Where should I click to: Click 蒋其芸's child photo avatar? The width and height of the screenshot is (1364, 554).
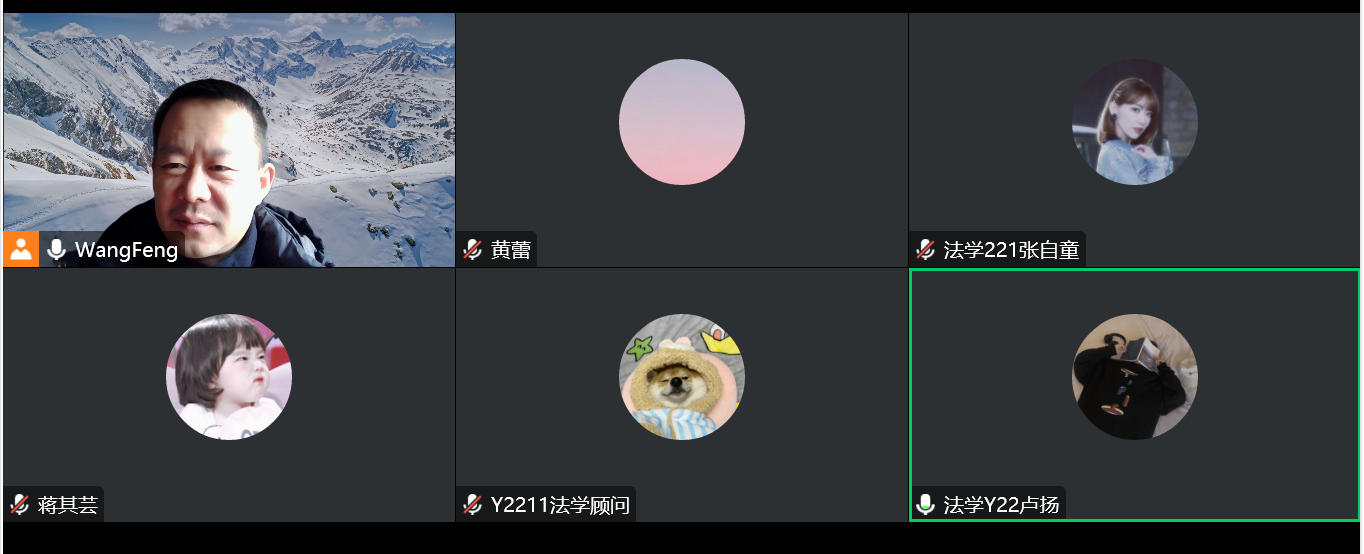tap(229, 377)
